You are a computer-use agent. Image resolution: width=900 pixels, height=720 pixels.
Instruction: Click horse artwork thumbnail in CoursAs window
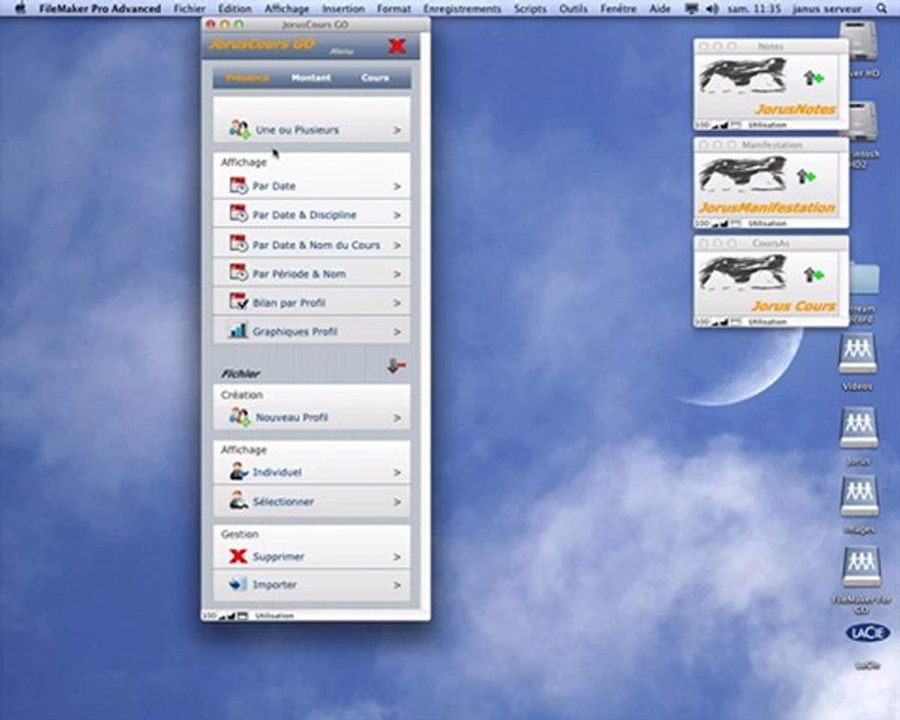[743, 273]
